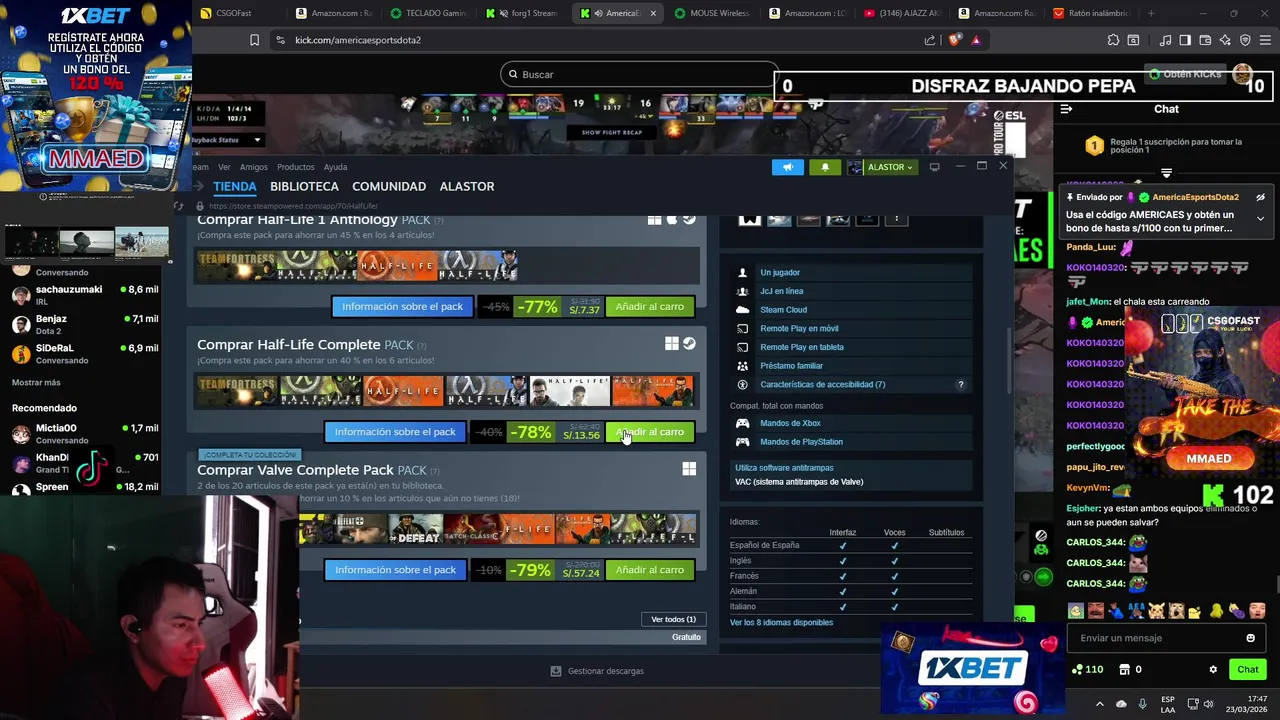
Task: Click Ver todos (1) button
Action: [x=673, y=619]
